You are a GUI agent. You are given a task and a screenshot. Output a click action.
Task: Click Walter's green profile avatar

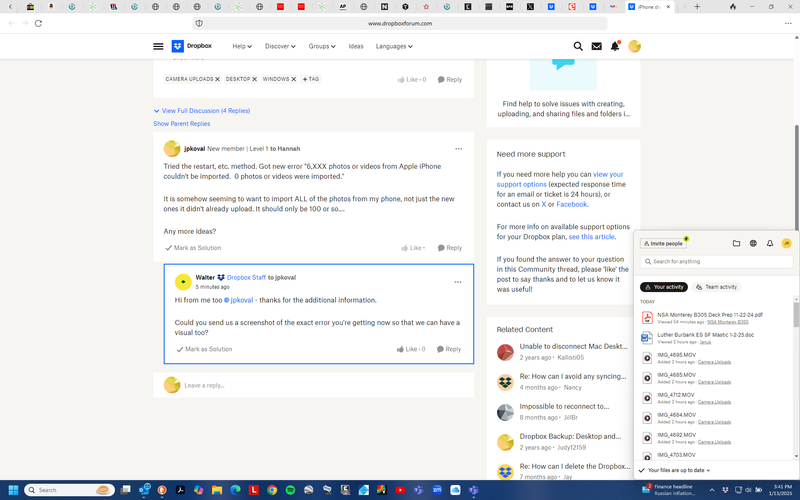click(183, 282)
